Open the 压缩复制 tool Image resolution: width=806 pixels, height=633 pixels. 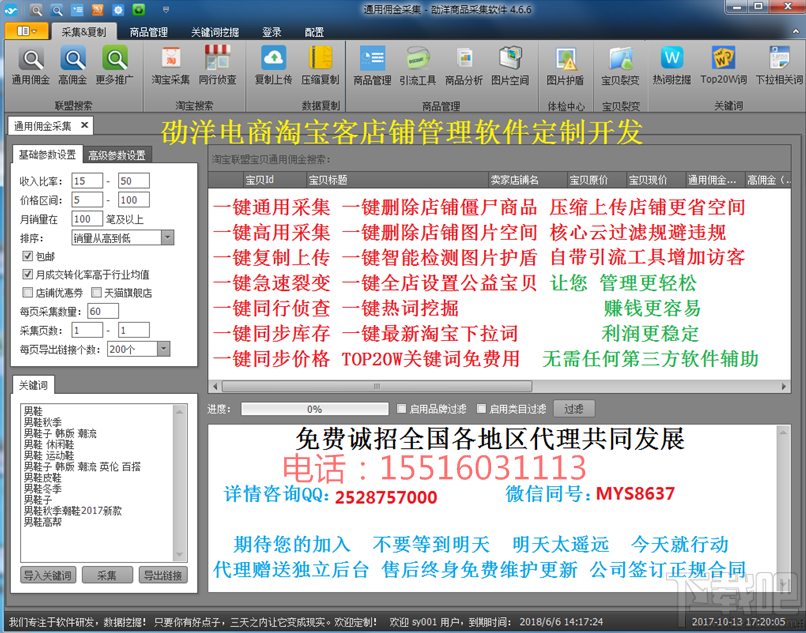320,65
